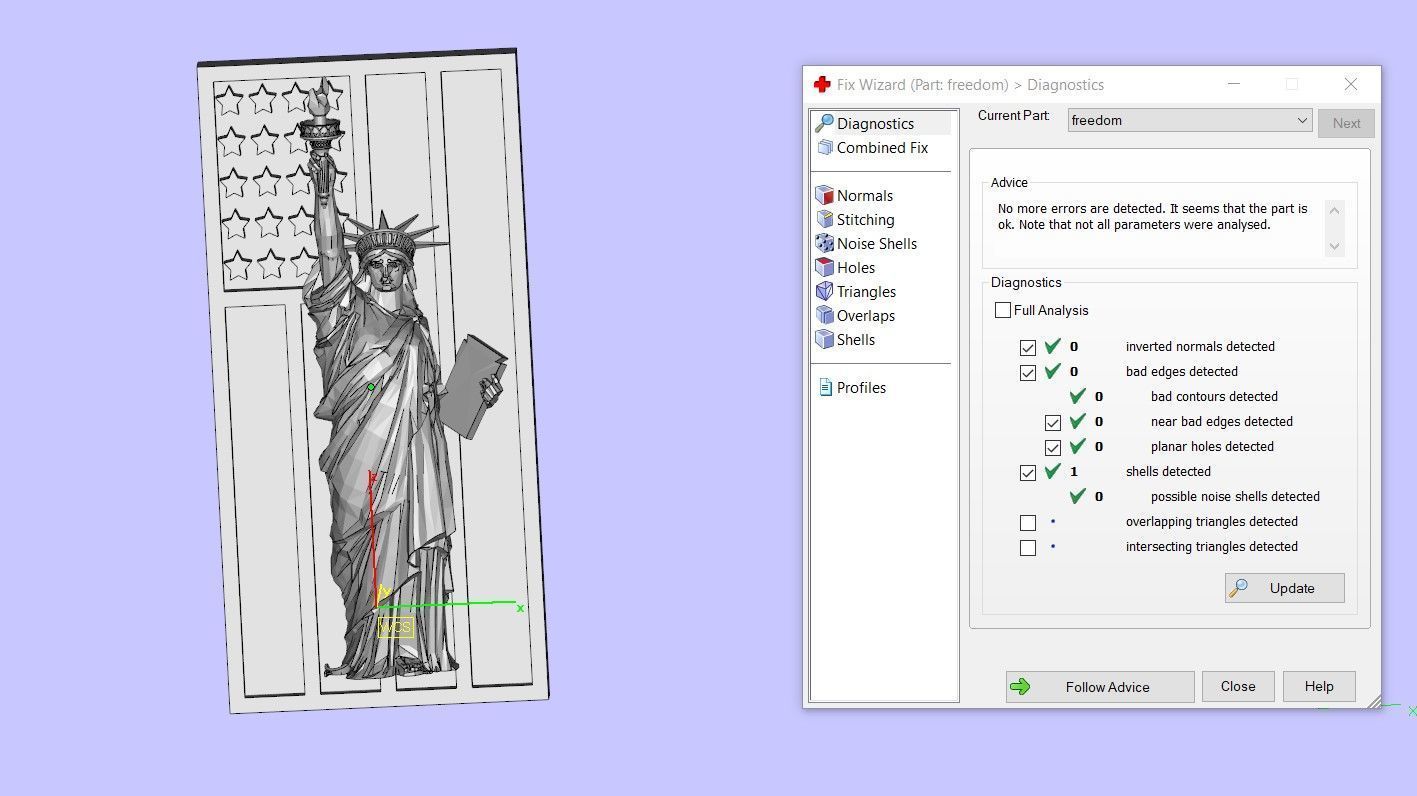Click the Diagnostics magnifier icon in sidebar
The width and height of the screenshot is (1417, 796).
[825, 123]
